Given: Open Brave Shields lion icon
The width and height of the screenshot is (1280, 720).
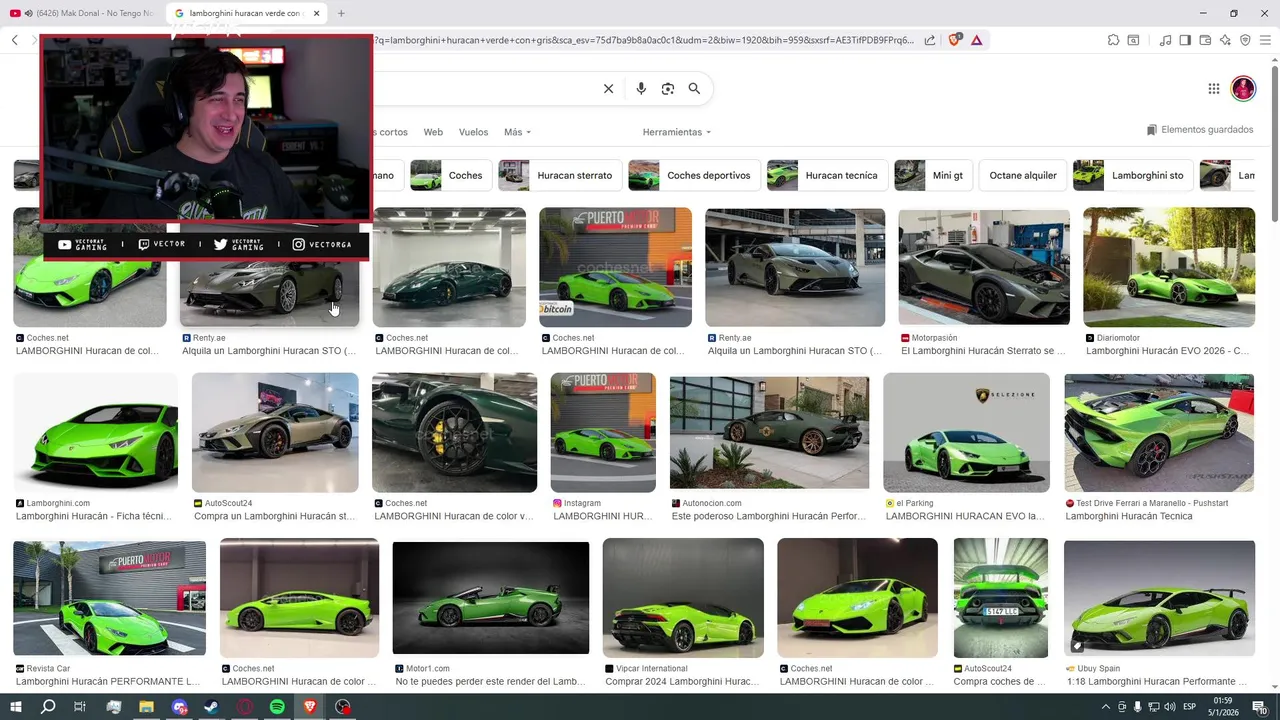Looking at the screenshot, I should [x=954, y=40].
